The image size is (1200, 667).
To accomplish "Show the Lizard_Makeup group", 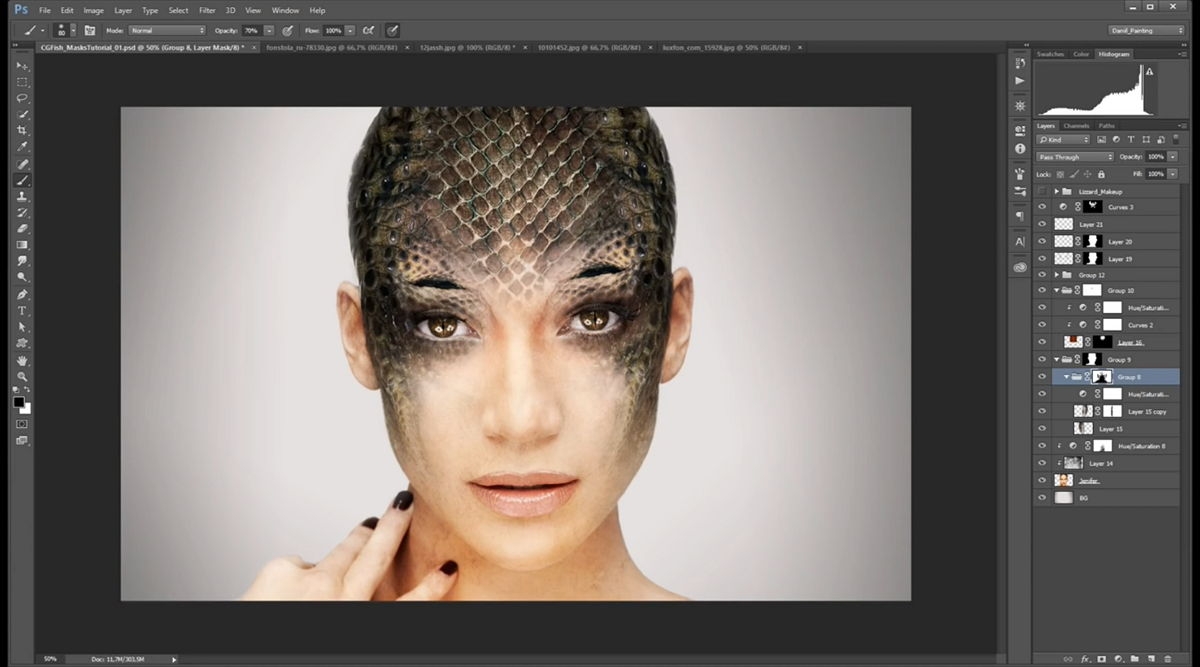I will (1042, 191).
